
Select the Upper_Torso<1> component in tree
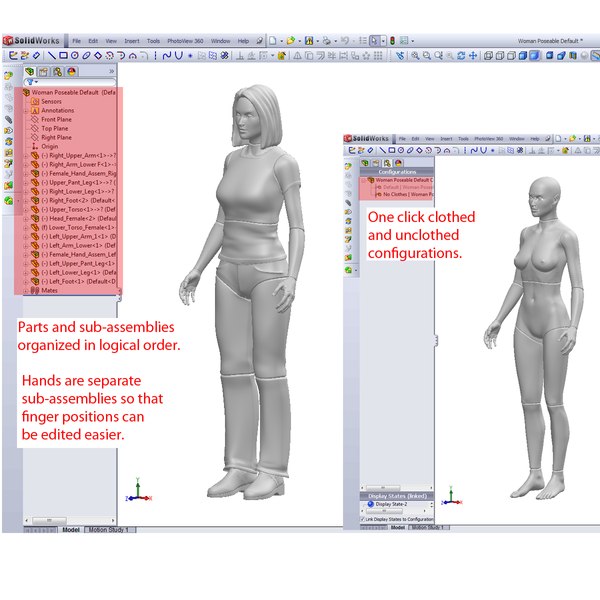coord(73,210)
